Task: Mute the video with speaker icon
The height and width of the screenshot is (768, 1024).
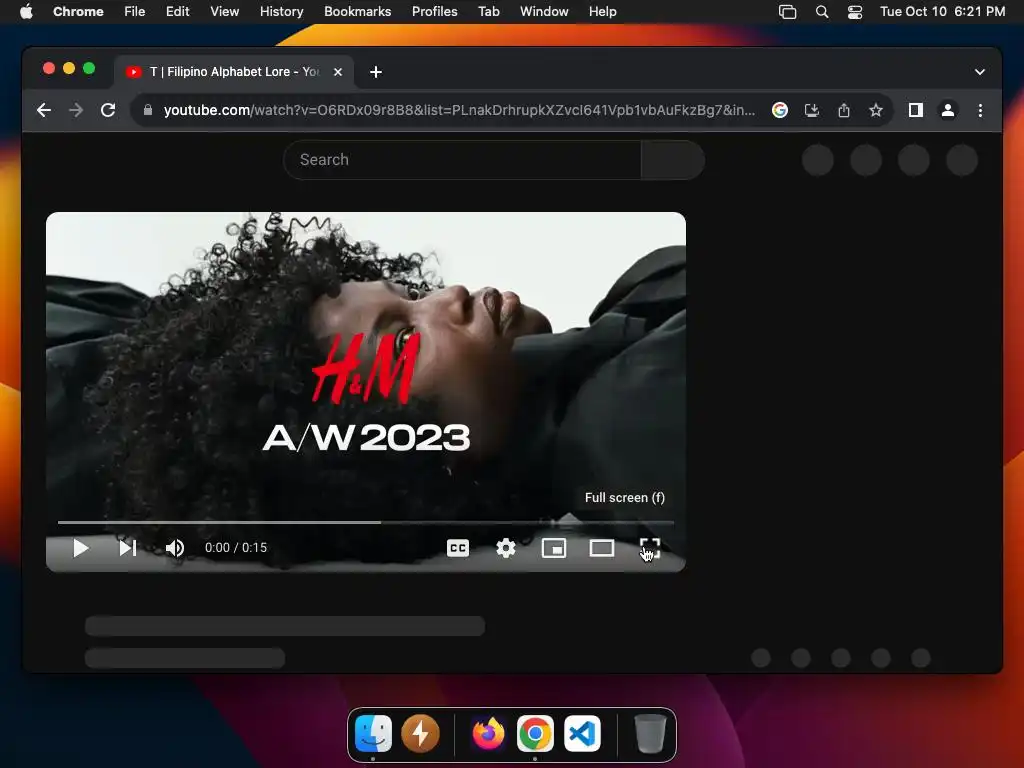Action: 174,548
